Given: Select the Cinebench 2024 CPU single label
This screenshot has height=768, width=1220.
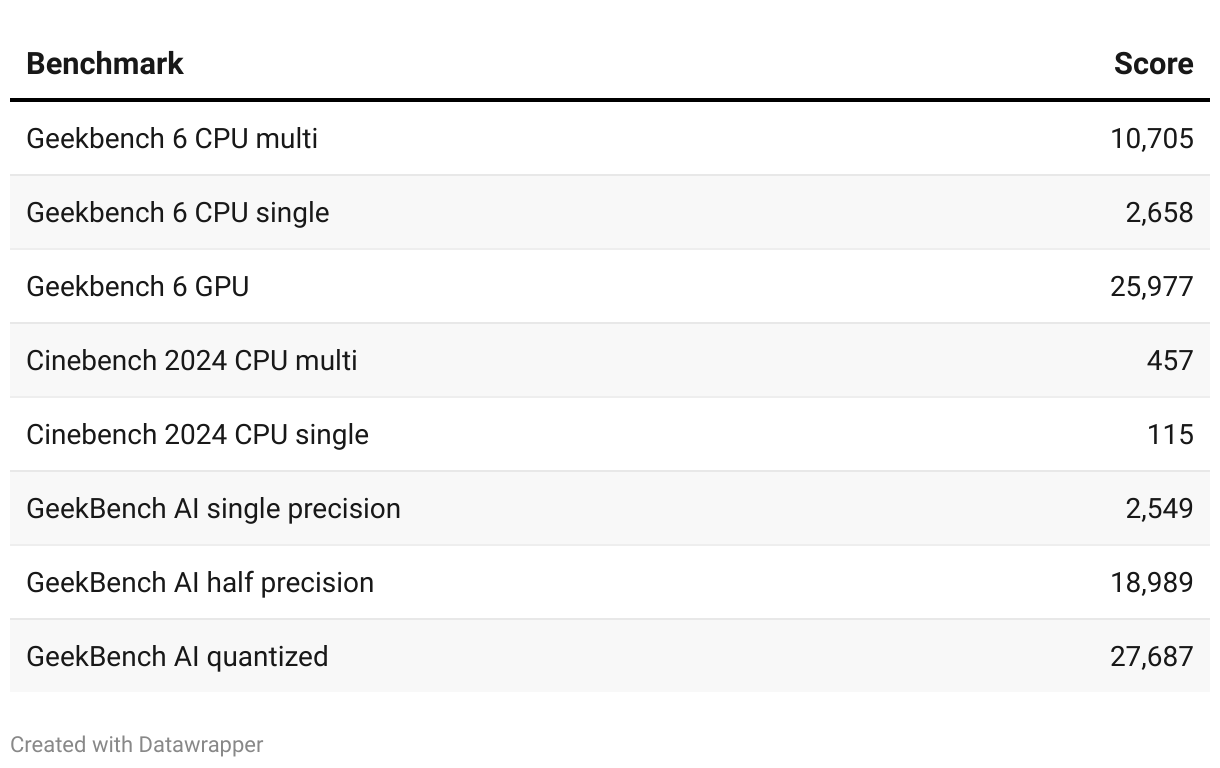Looking at the screenshot, I should 197,434.
